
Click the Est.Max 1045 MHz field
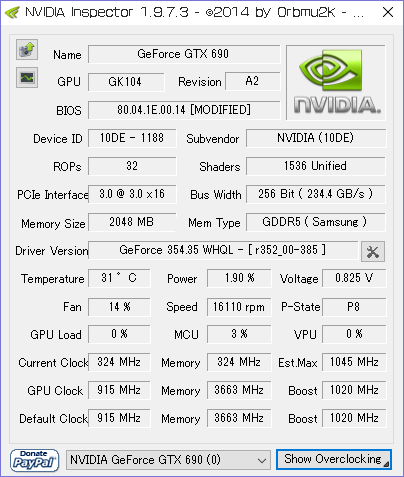[354, 362]
